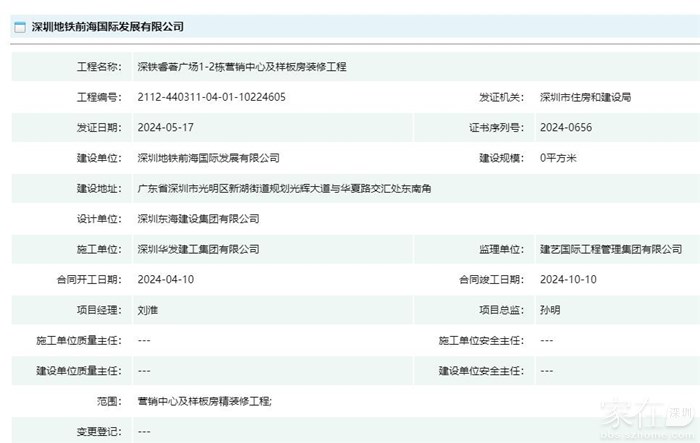Select the project name 深铁睿著广场1-2栋营销中心及样板房装修工程
The width and height of the screenshot is (700, 443).
point(241,67)
